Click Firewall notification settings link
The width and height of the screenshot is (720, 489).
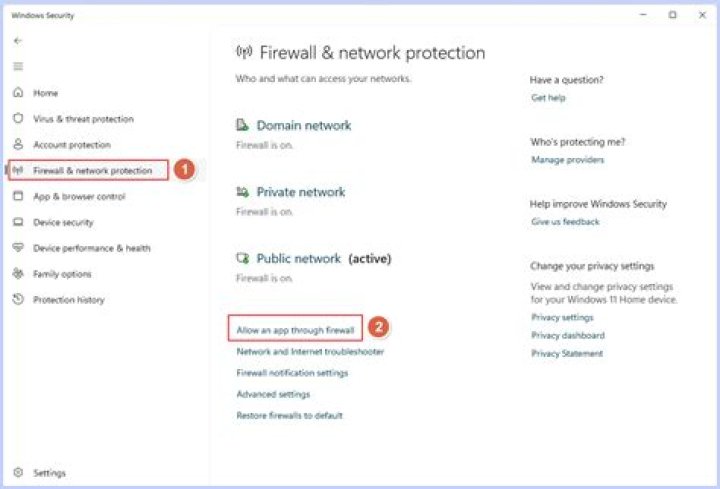click(x=292, y=373)
